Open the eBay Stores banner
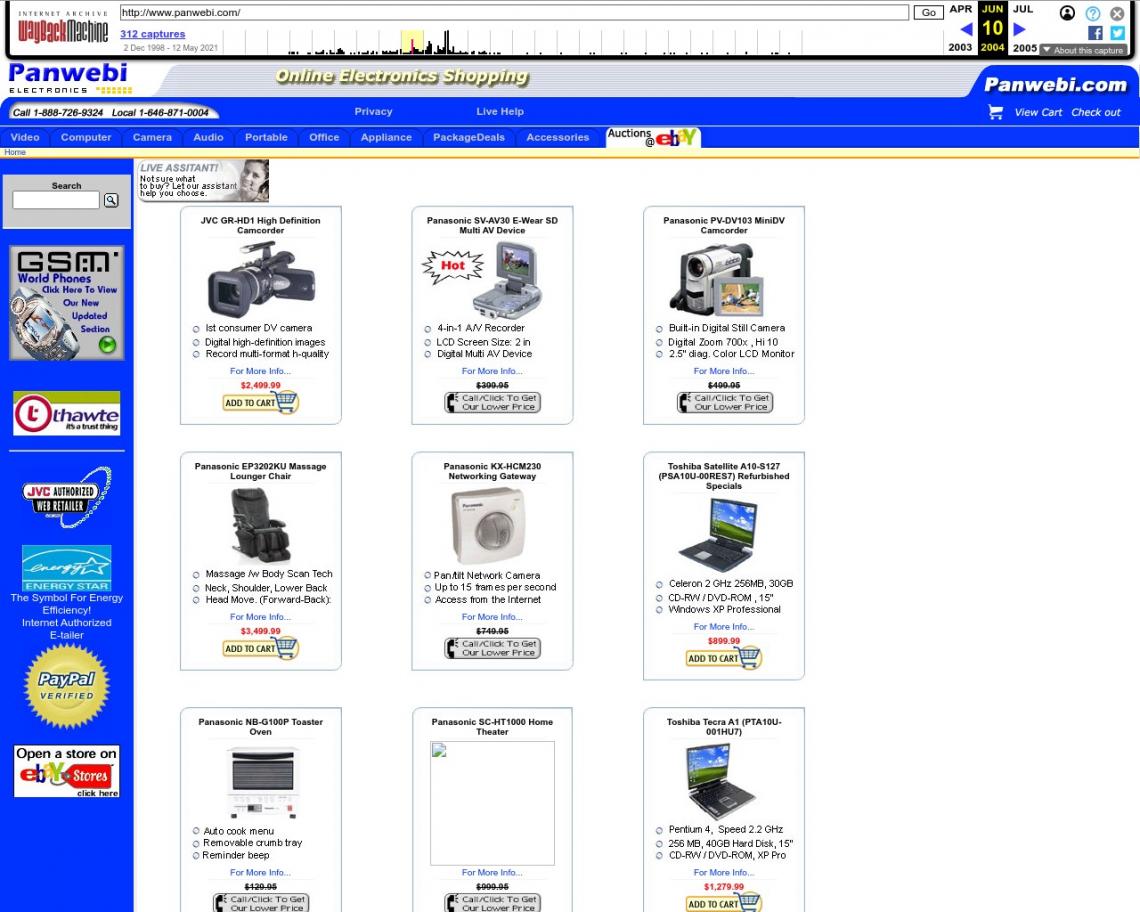Viewport: 1140px width, 912px height. point(66,772)
